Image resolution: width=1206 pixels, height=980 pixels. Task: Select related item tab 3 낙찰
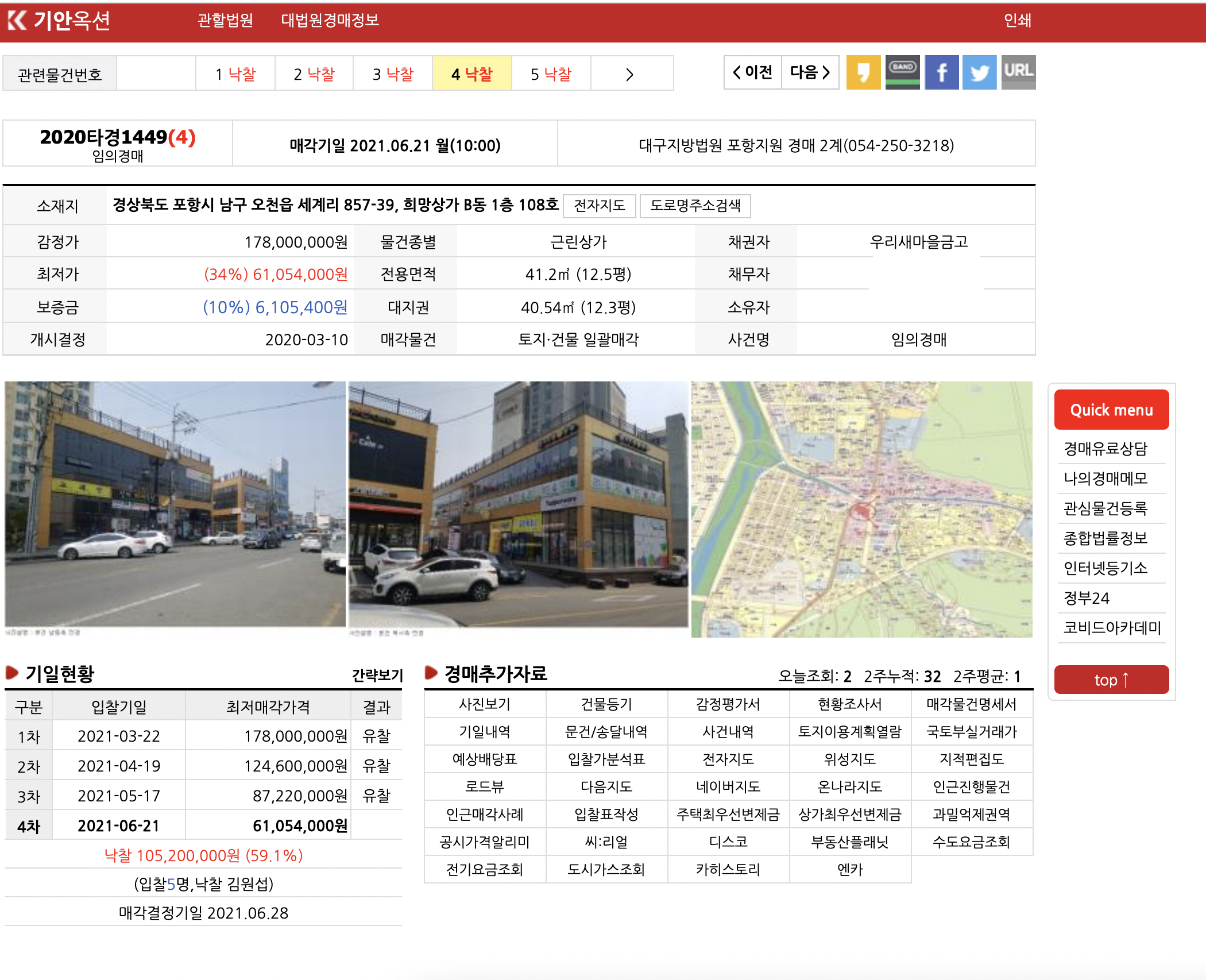click(x=393, y=74)
